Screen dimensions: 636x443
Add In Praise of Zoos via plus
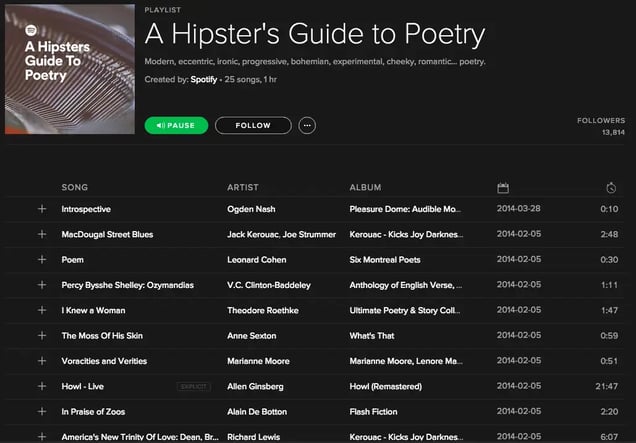pos(42,411)
